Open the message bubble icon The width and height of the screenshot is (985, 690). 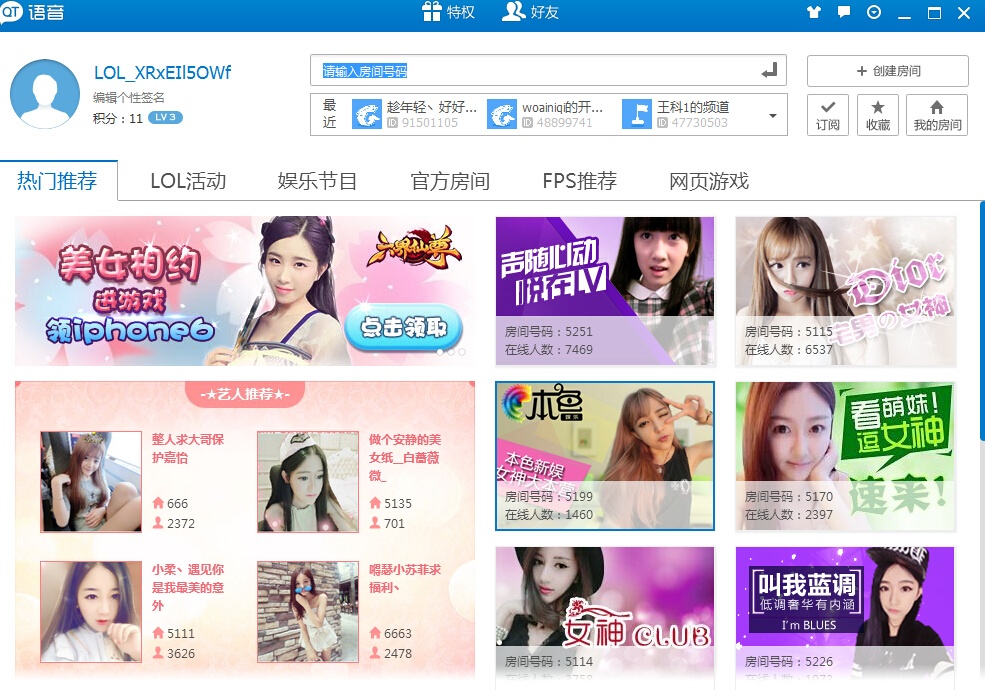[844, 12]
